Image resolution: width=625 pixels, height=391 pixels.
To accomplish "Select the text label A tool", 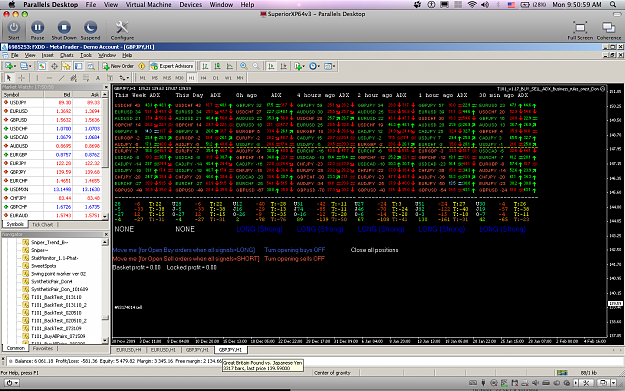I will tap(98, 78).
